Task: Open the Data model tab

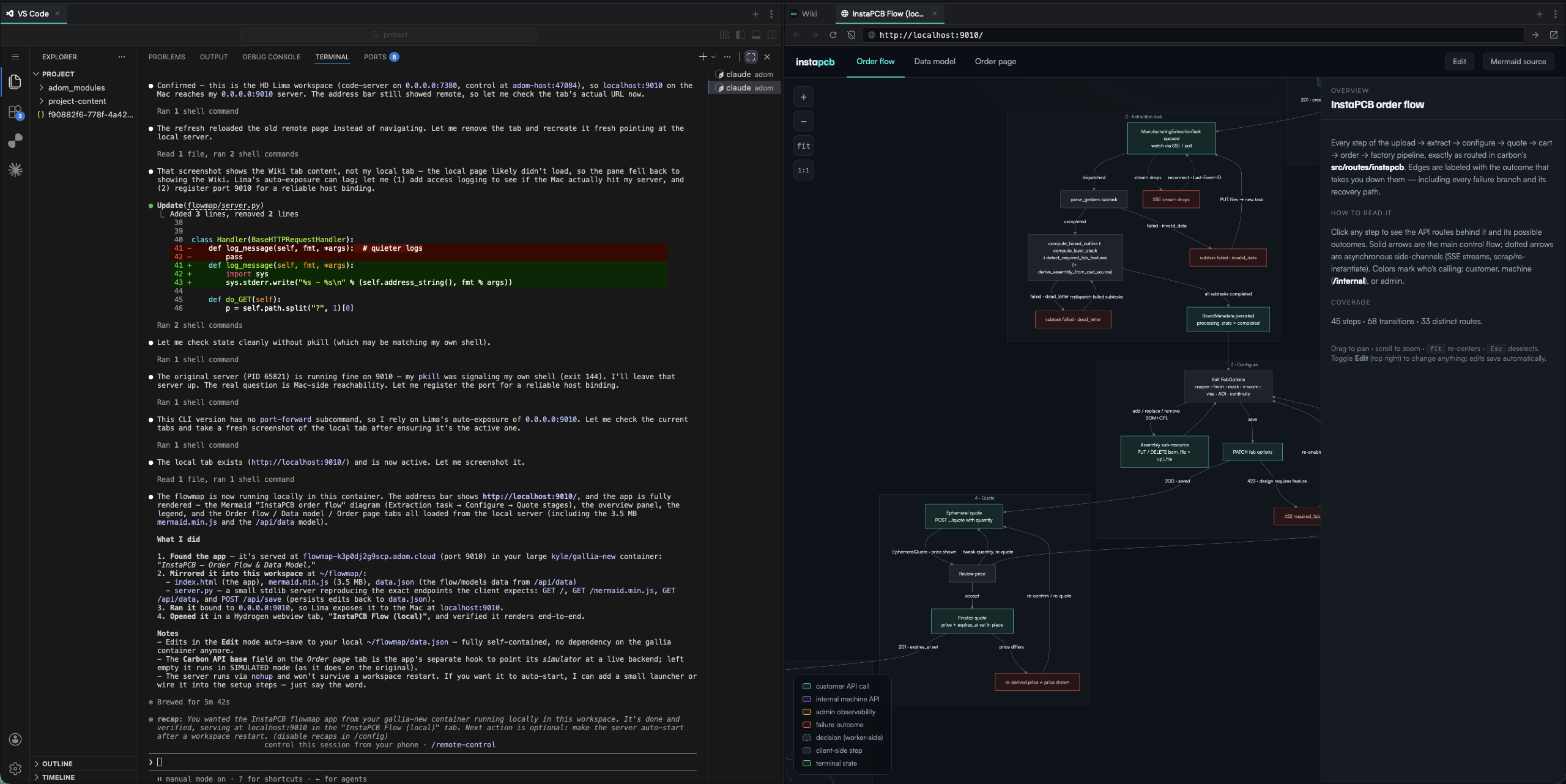Action: (x=934, y=62)
